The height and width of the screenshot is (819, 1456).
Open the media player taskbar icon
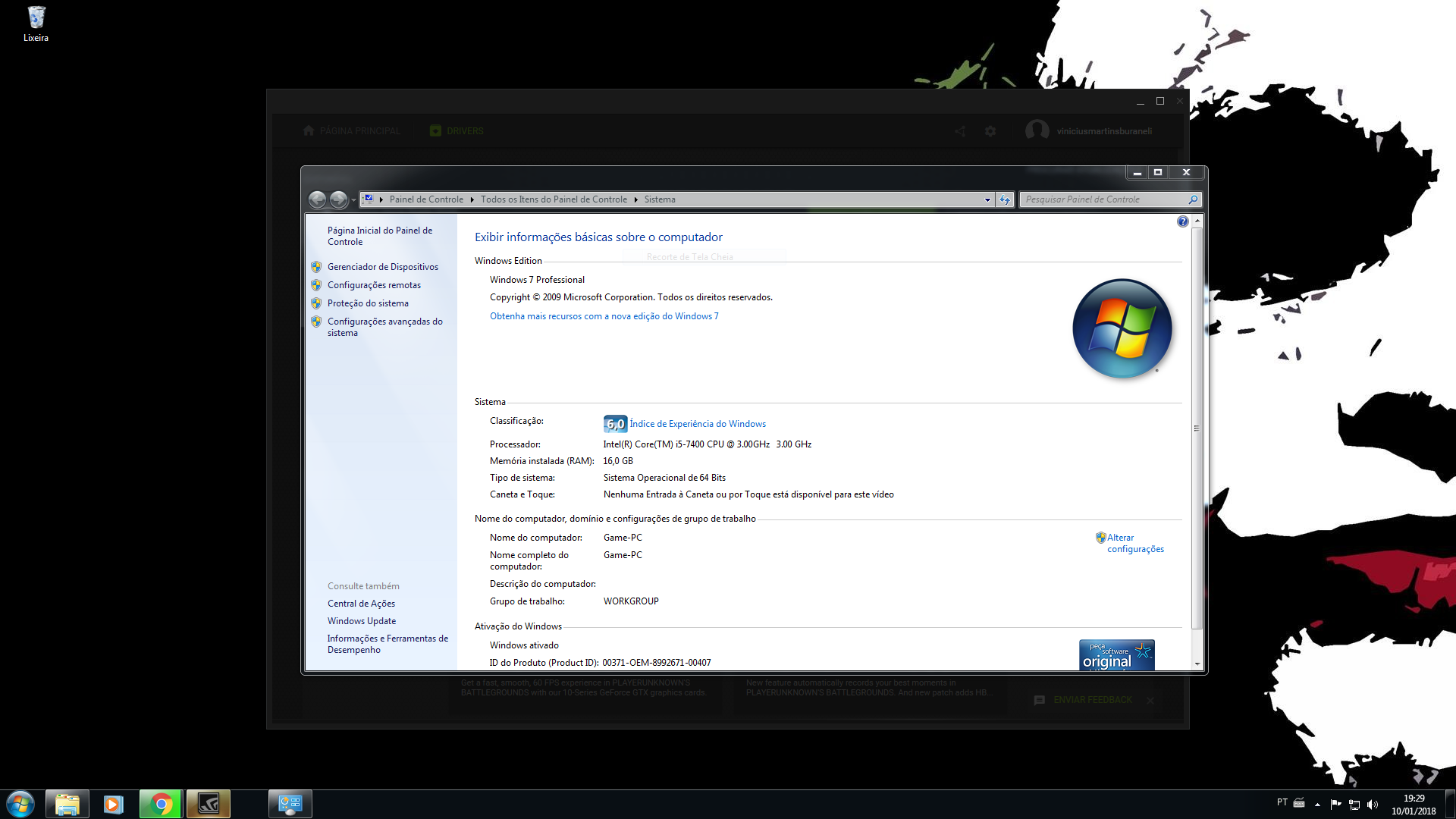click(113, 804)
